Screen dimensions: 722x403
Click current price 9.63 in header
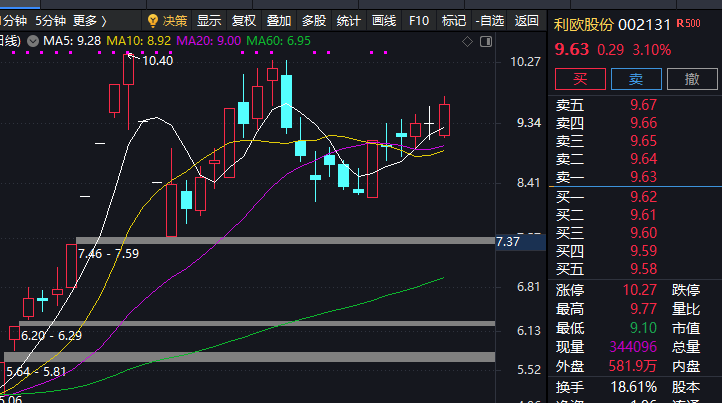pos(572,49)
